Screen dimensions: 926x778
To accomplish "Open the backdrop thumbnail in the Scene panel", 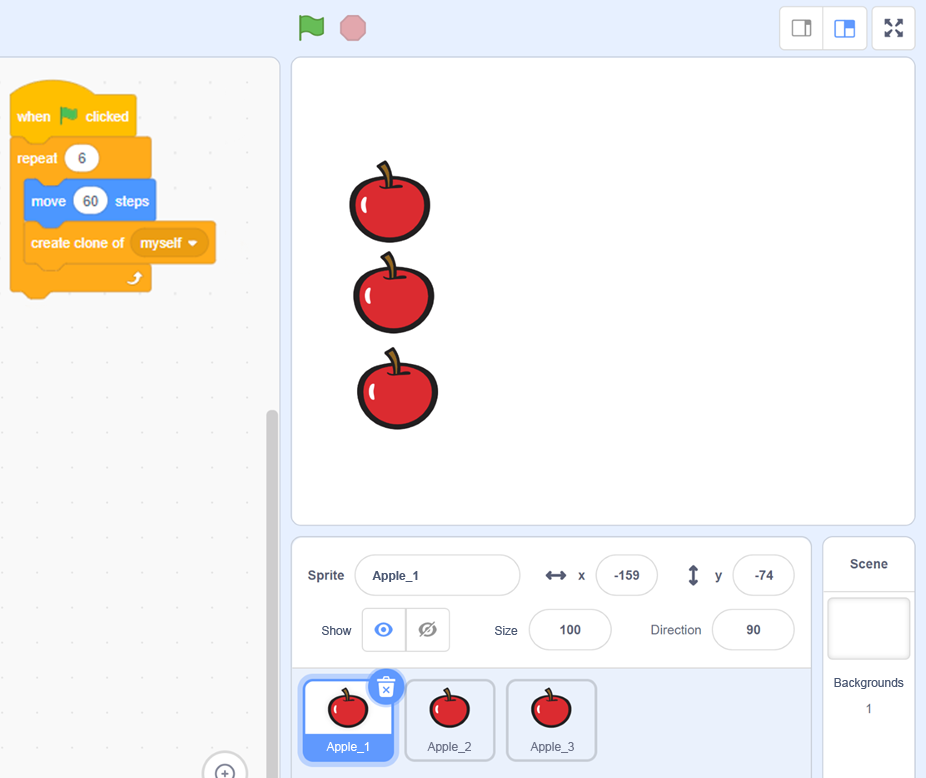I will tap(867, 627).
